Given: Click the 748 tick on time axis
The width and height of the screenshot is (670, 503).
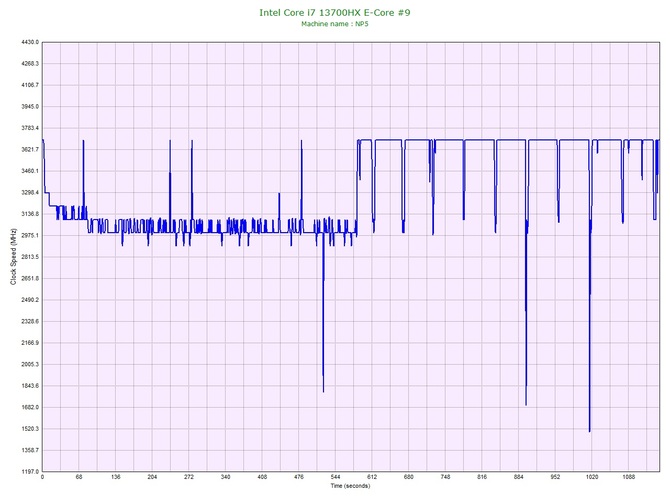Looking at the screenshot, I should (445, 477).
